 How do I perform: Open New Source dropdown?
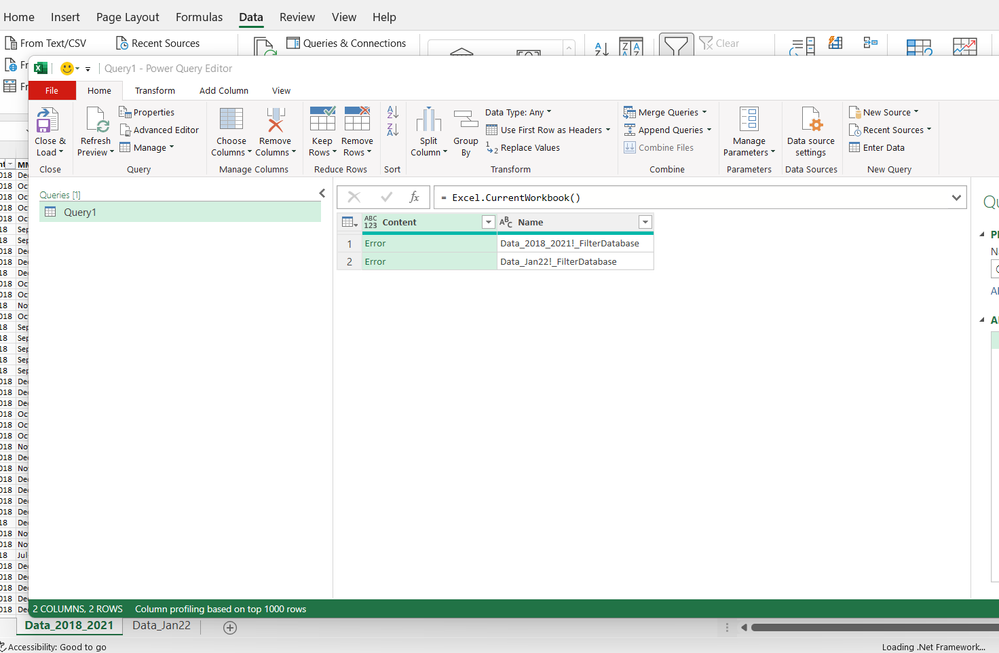pos(884,112)
